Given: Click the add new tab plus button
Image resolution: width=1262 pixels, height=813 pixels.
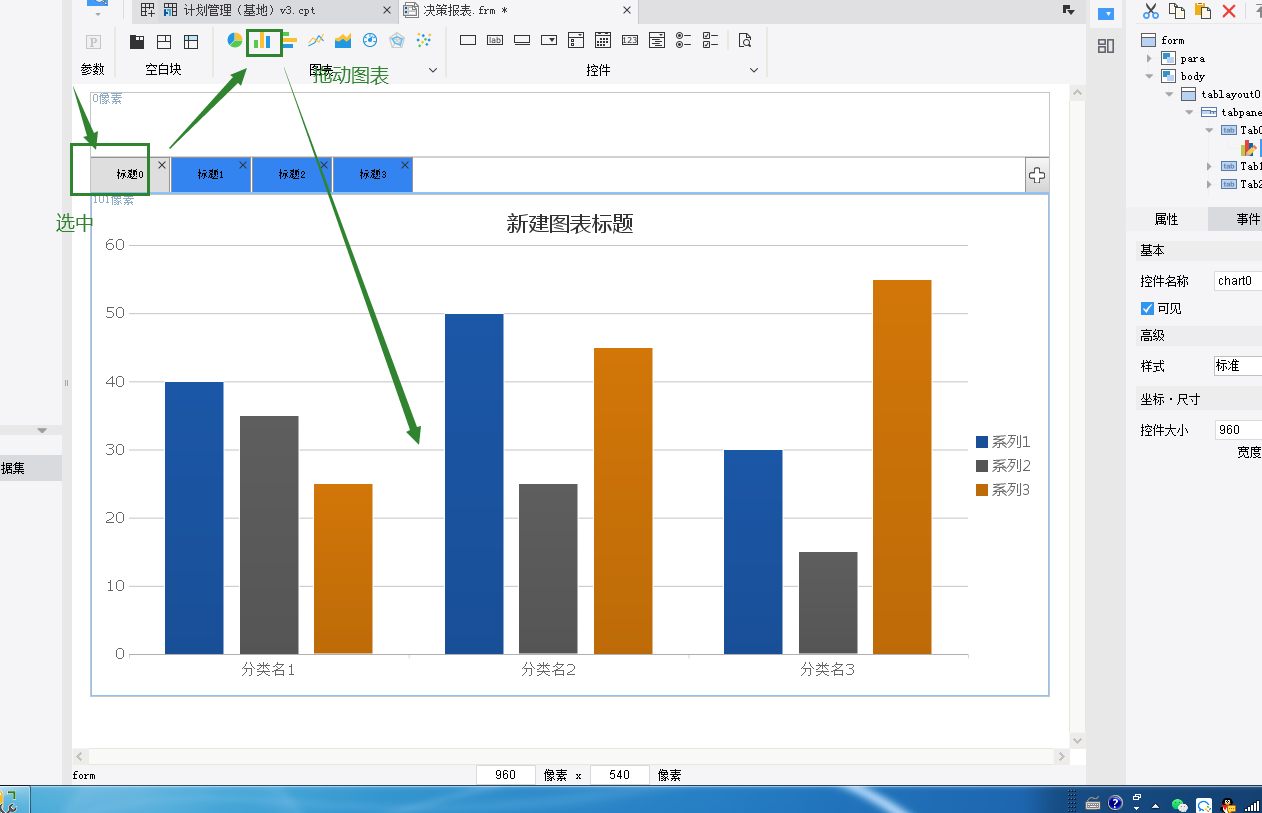Looking at the screenshot, I should tap(1037, 176).
